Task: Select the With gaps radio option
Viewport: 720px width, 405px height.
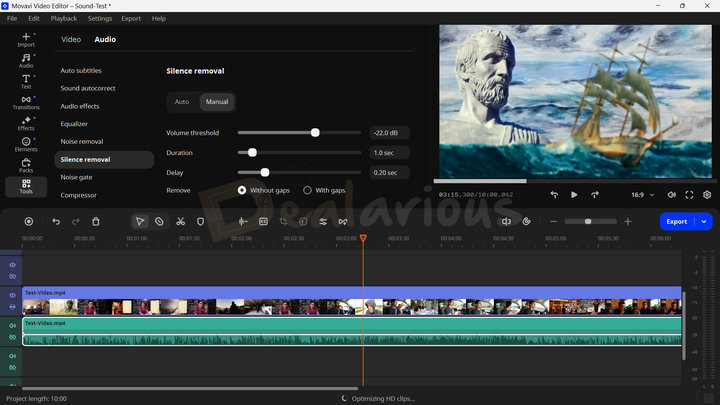Action: click(x=307, y=190)
